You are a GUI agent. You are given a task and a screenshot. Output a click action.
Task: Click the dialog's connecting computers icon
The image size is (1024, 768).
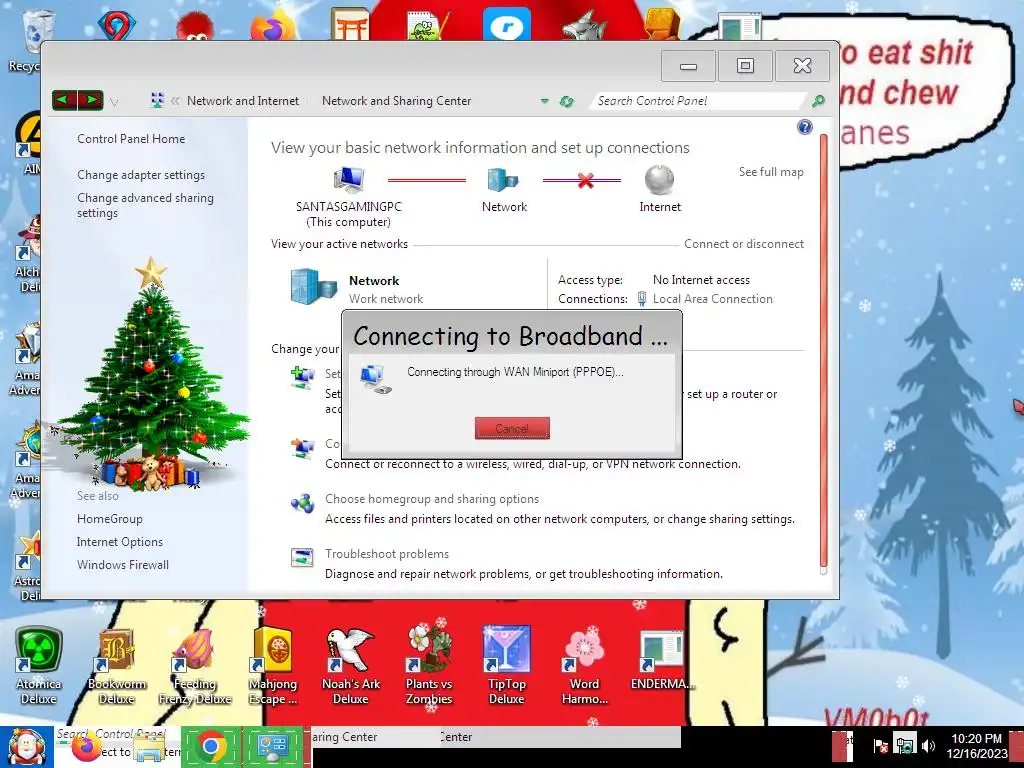click(376, 379)
